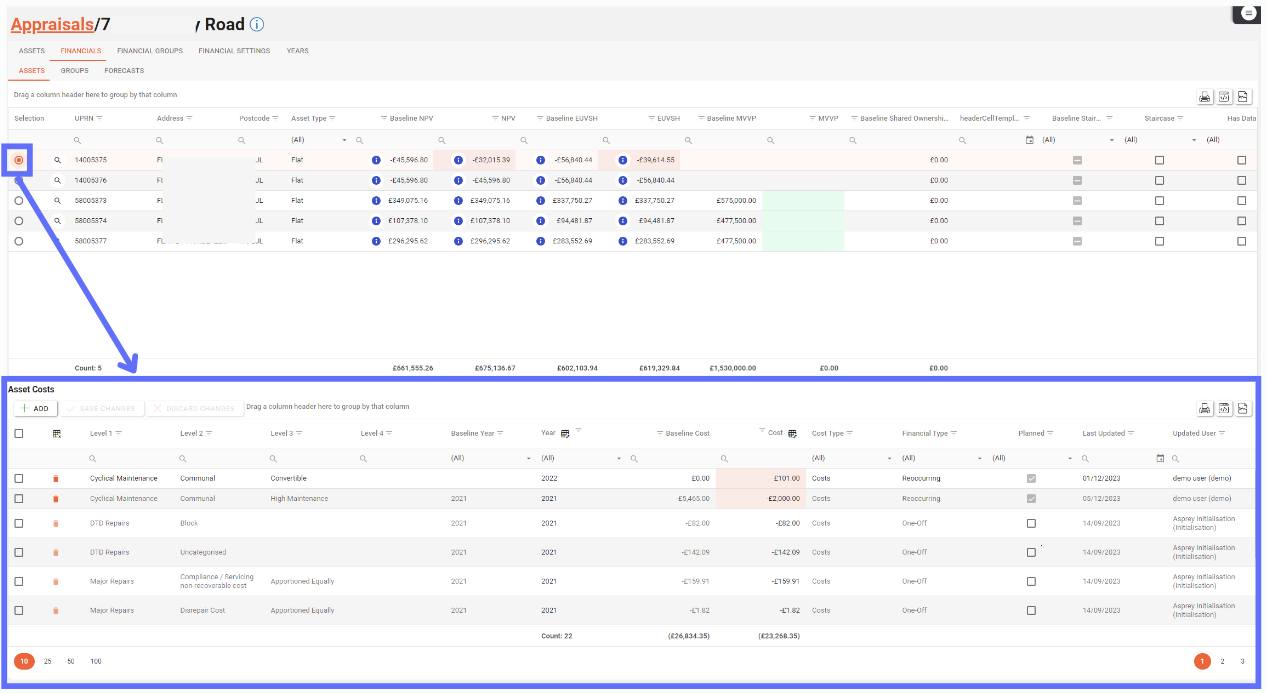Select checkbox for DTD Repairs Uncategorised row

(x=19, y=552)
